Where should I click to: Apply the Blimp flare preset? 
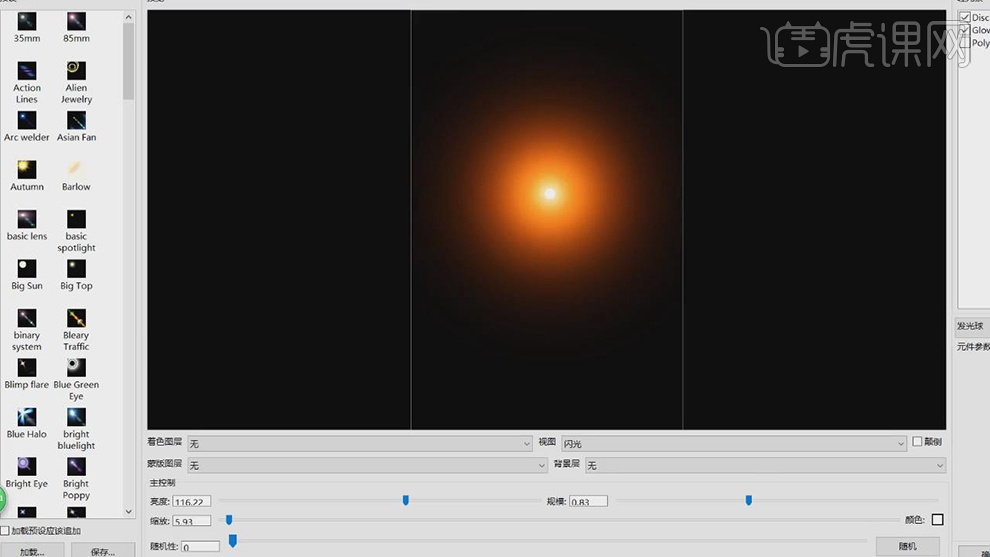(27, 374)
